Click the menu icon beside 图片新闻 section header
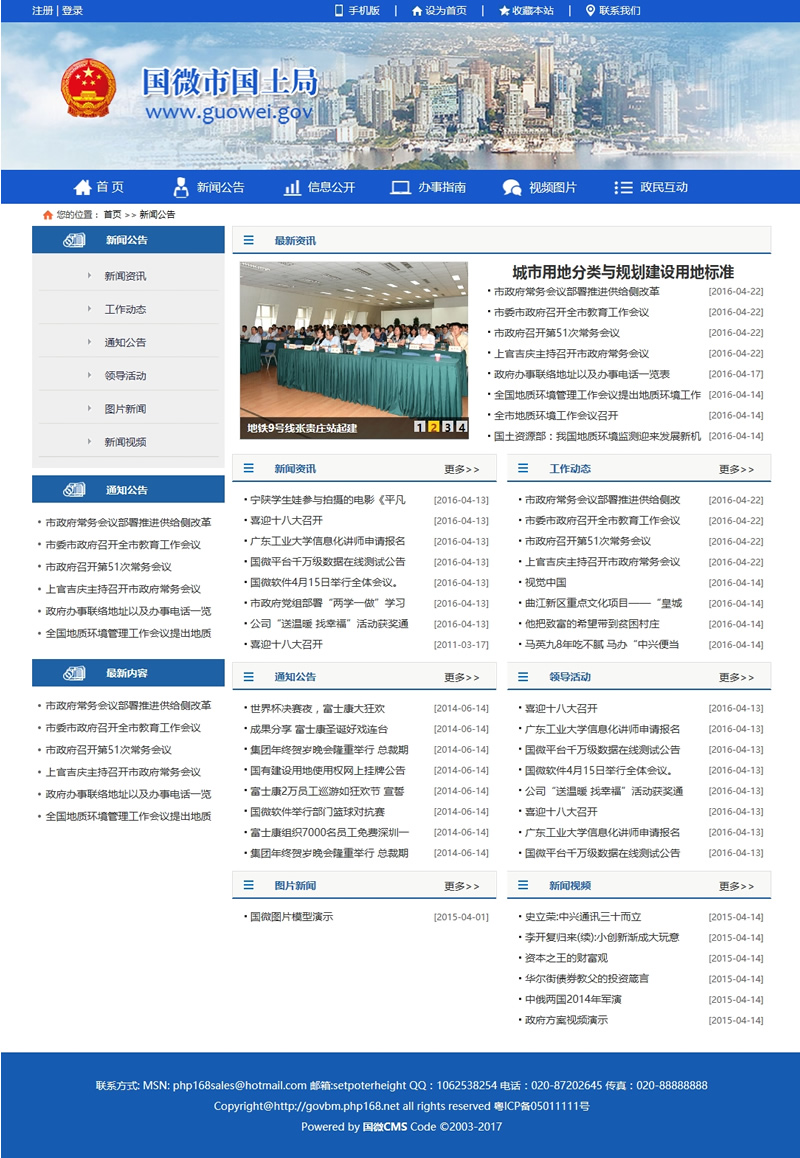Image resolution: width=800 pixels, height=1158 pixels. (x=249, y=885)
